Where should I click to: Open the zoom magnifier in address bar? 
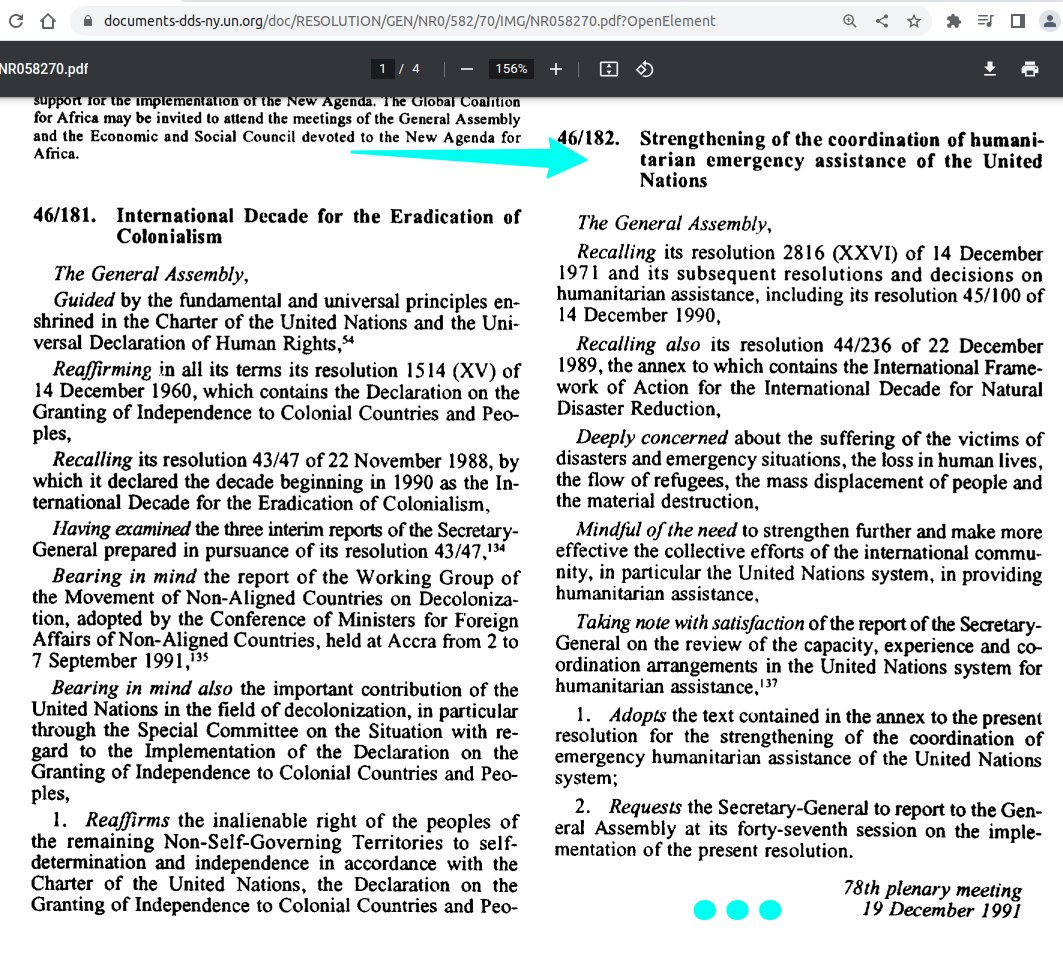coord(849,21)
